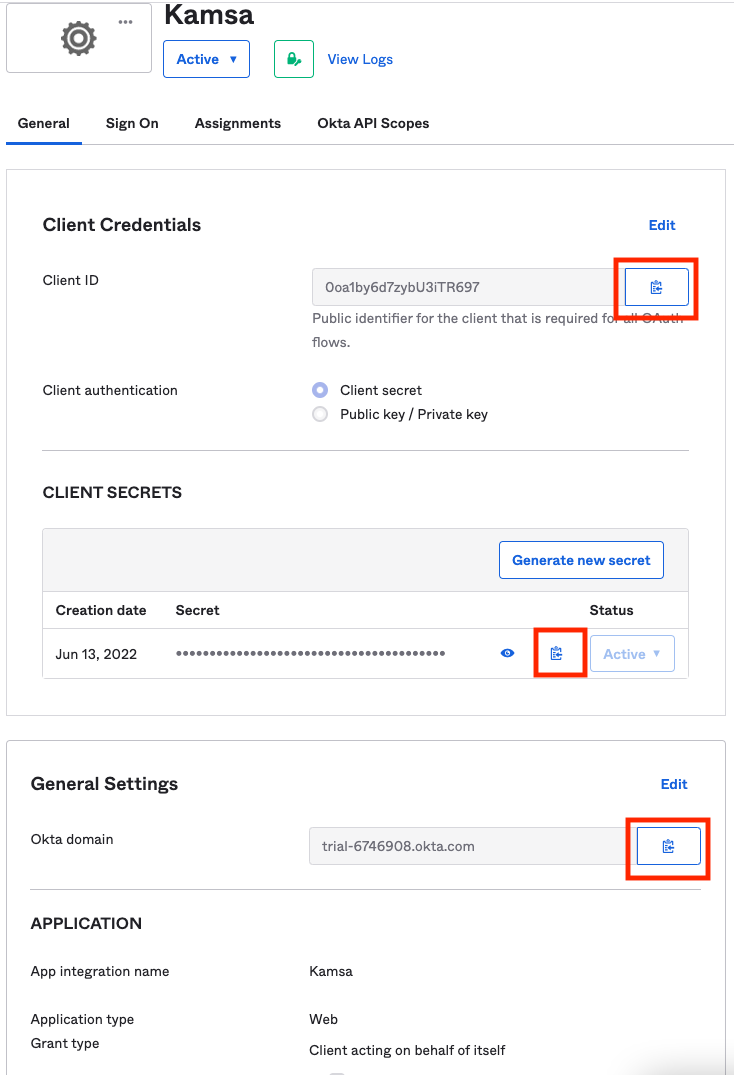This screenshot has width=734, height=1075.
Task: Copy the client secret to clipboard
Action: [x=556, y=653]
